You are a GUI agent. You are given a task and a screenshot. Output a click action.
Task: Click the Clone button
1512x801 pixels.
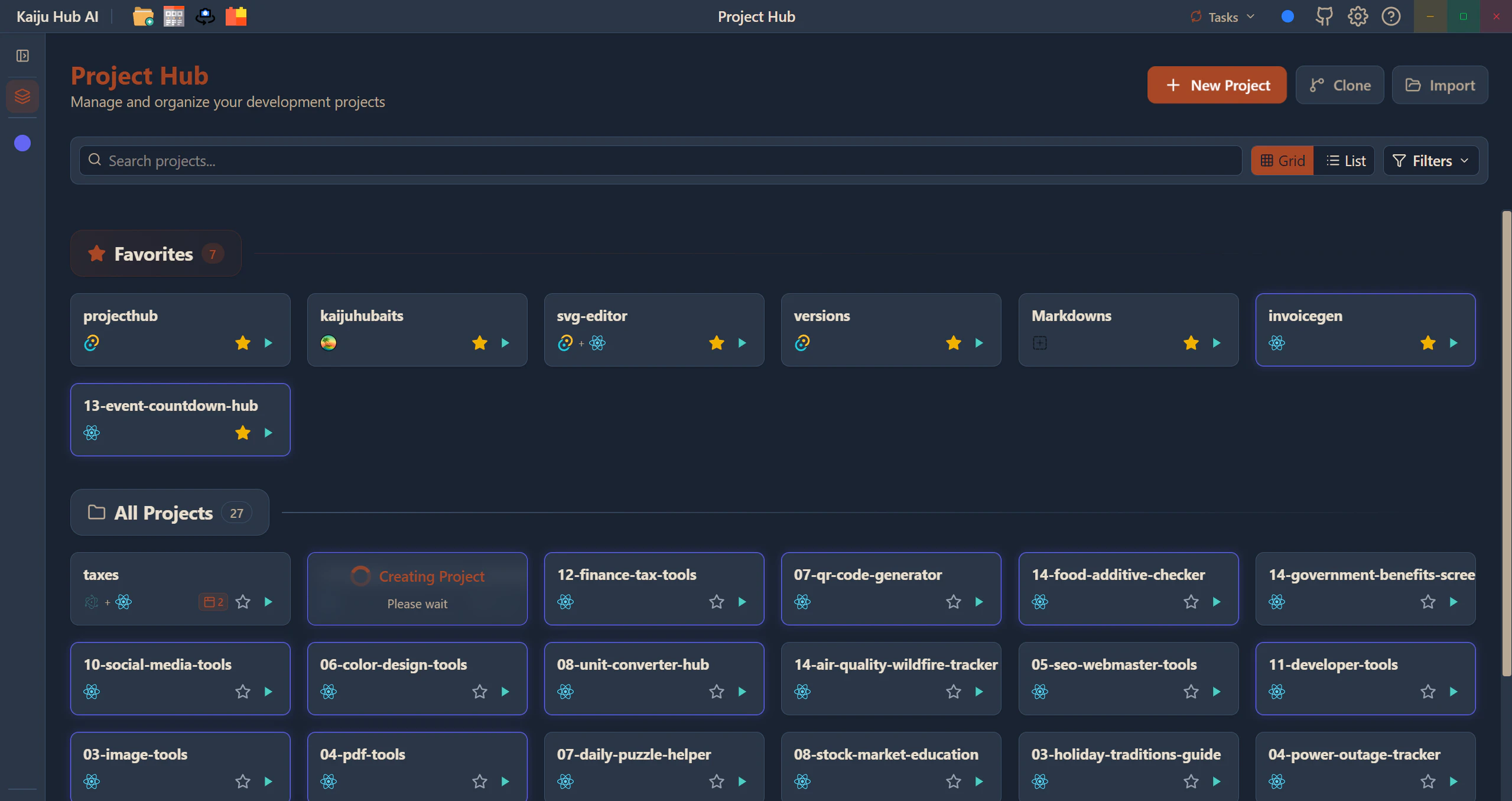click(1339, 85)
